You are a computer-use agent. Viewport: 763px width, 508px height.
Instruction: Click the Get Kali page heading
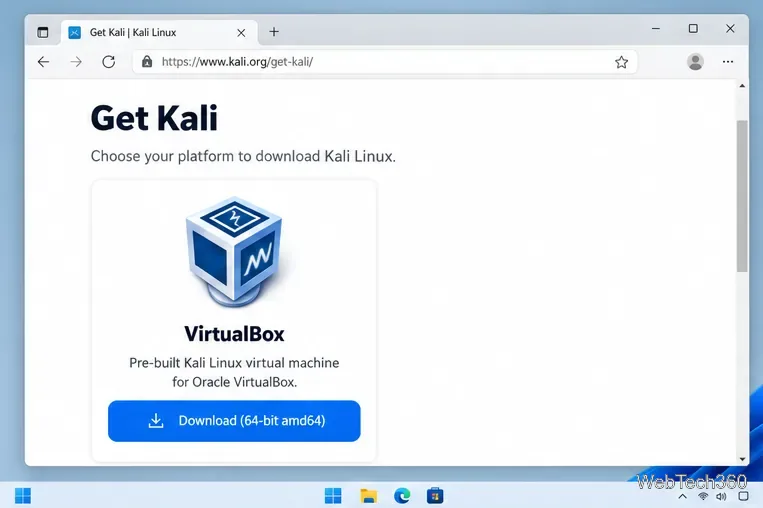tap(154, 118)
